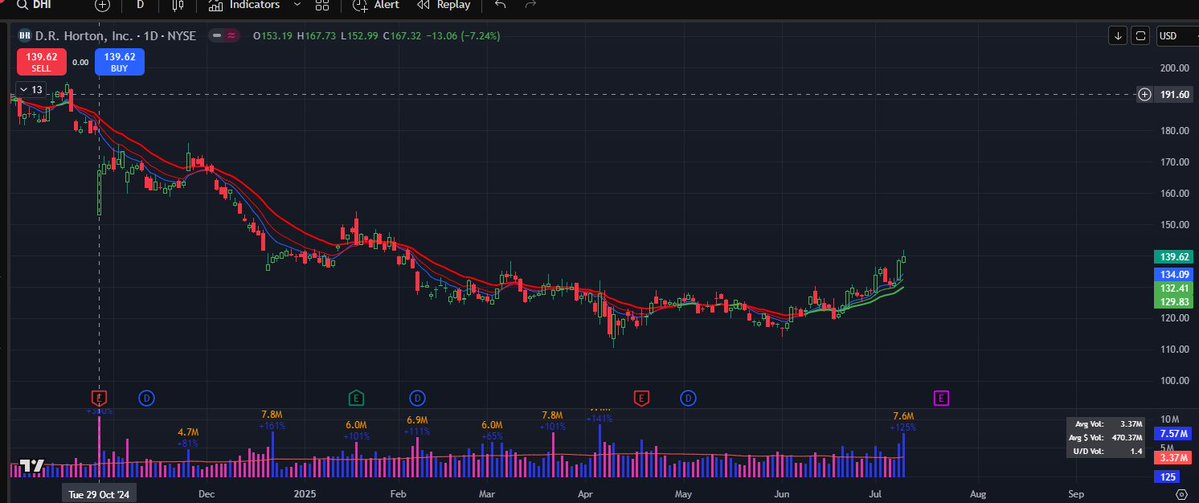Expand the collapsed 13 indicators legend
Viewport: 1199px width, 503px height.
[31, 89]
